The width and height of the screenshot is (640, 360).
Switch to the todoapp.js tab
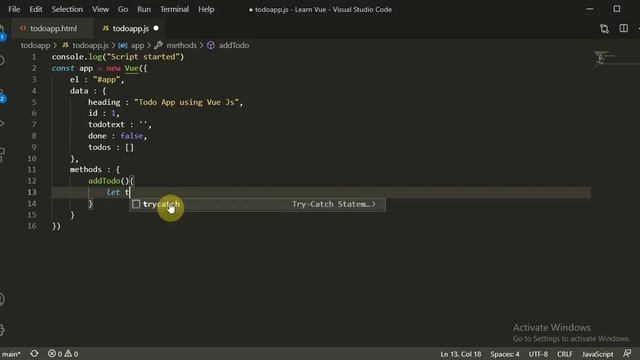131,29
